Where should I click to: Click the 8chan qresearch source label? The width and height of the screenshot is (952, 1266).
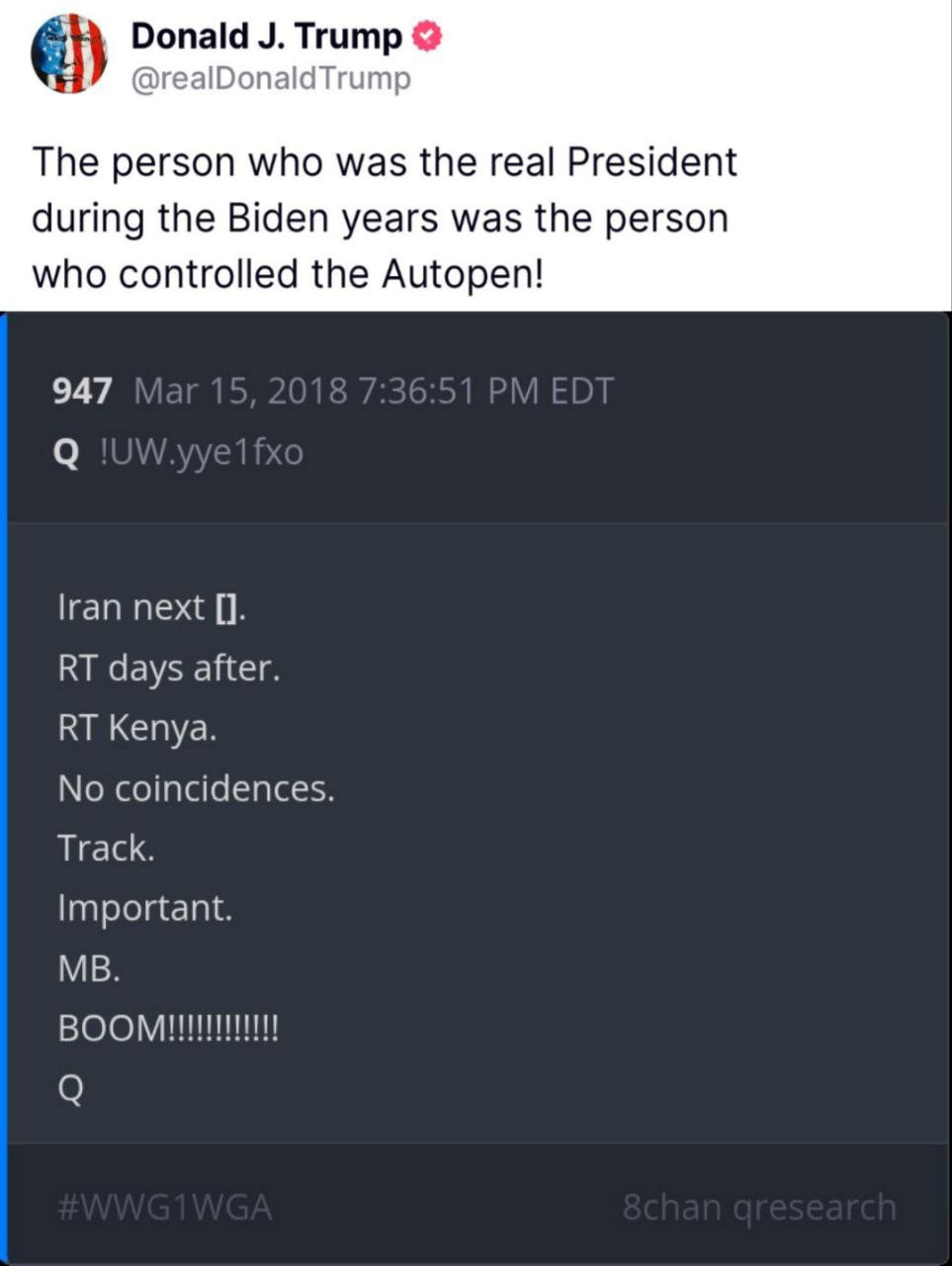(759, 1207)
